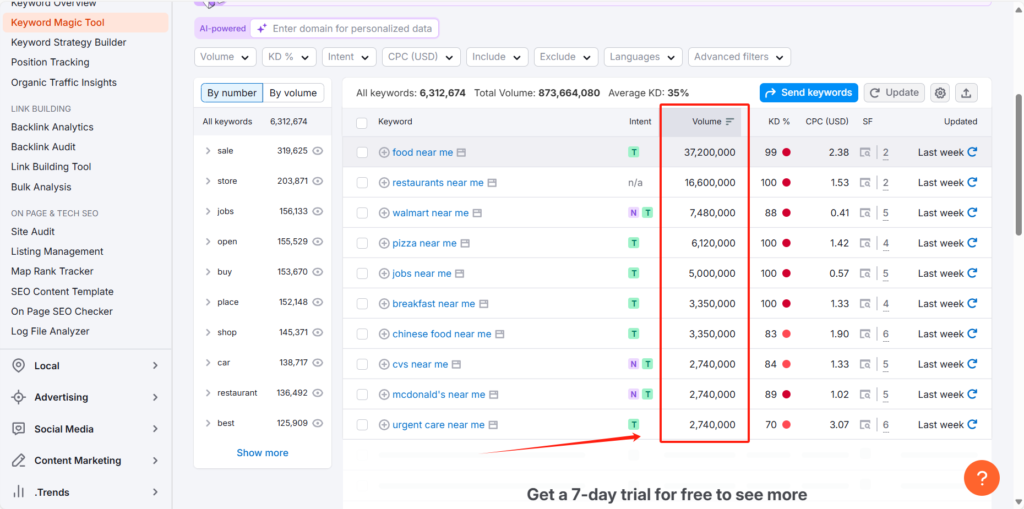Viewport: 1024px width, 509px height.
Task: Open the orange help question button
Action: (982, 478)
